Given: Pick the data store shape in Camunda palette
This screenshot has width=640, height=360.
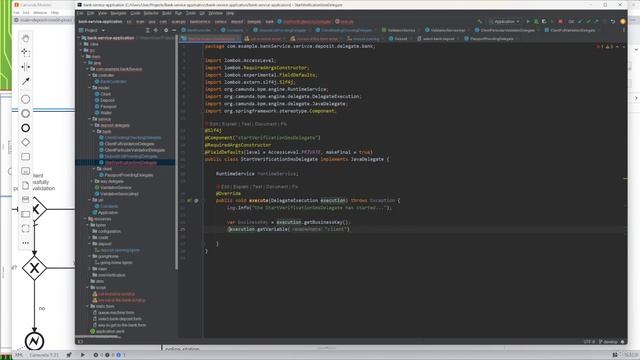Looking at the screenshot, I should 25,200.
